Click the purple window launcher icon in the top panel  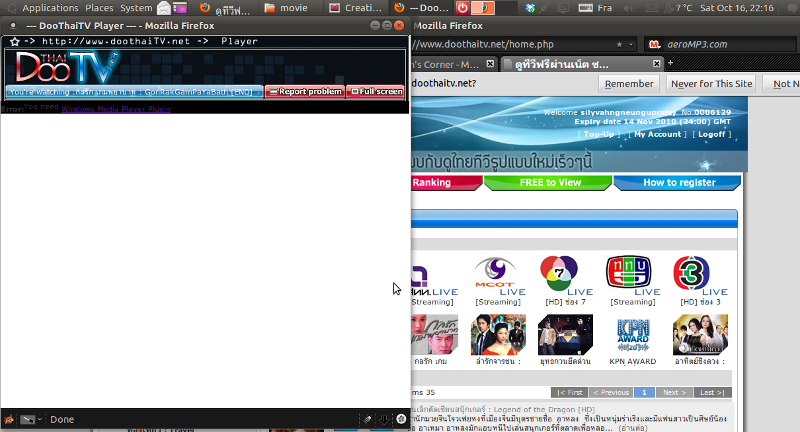click(180, 8)
